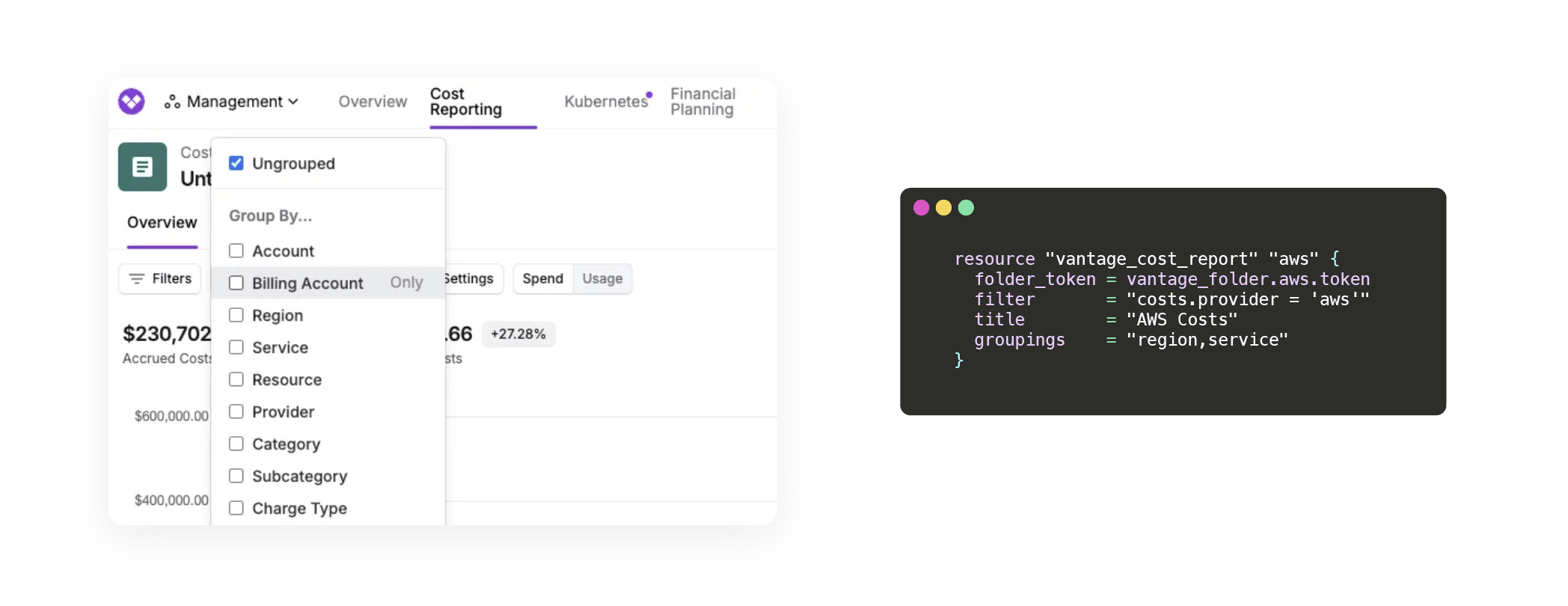Choose Charge Type from Group By options
The image size is (1568, 606).
pos(236,508)
